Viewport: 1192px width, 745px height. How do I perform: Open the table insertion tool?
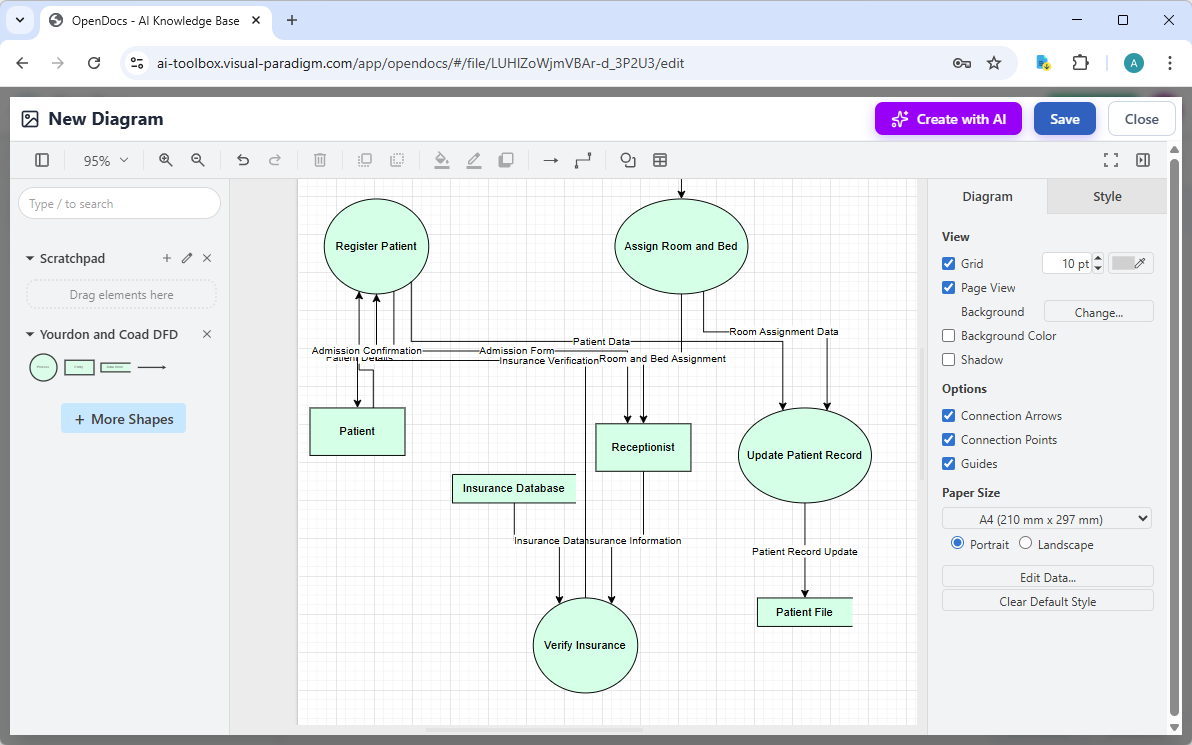660,160
